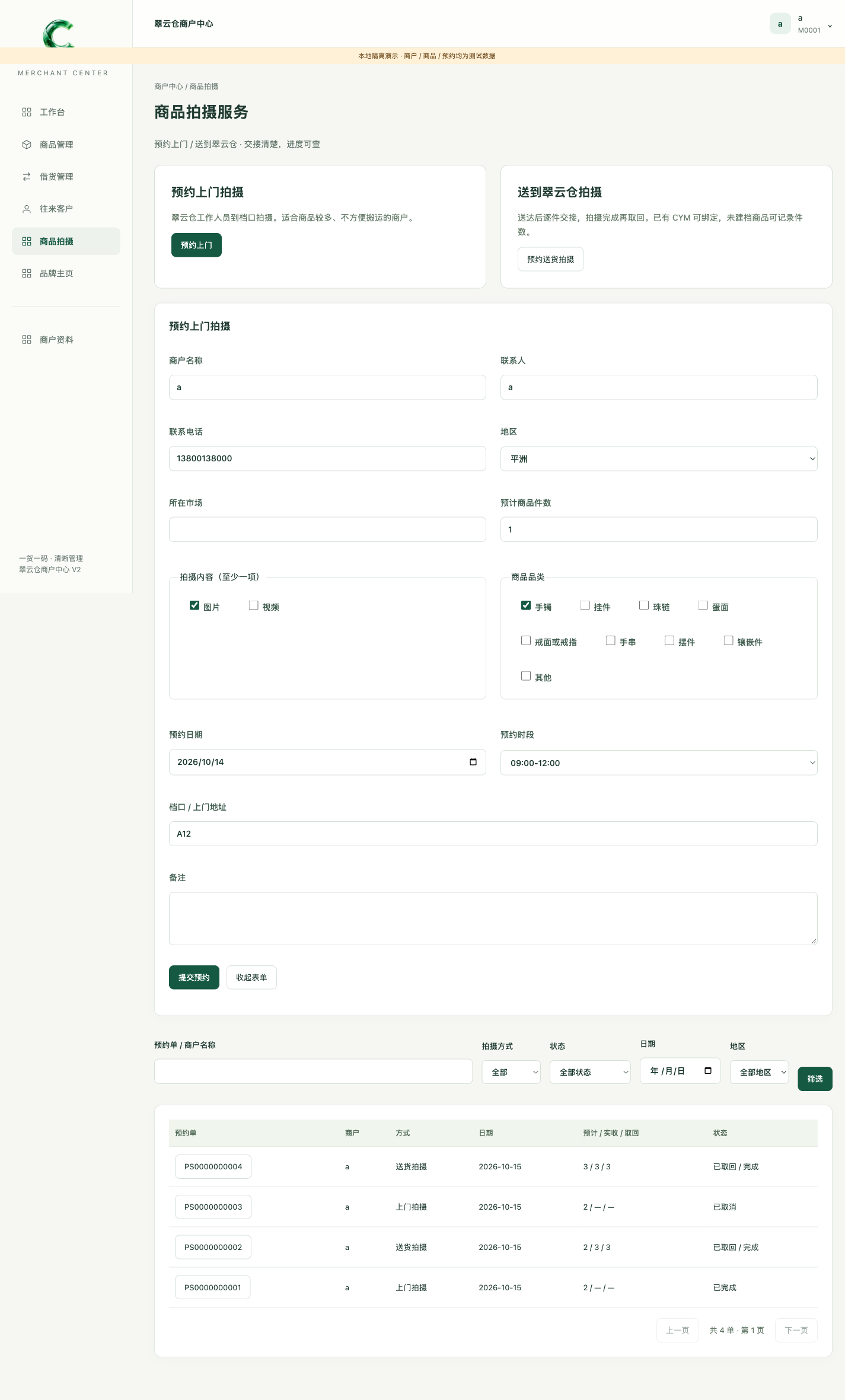Collapse the form via 收起表单
845x1400 pixels.
(x=251, y=977)
